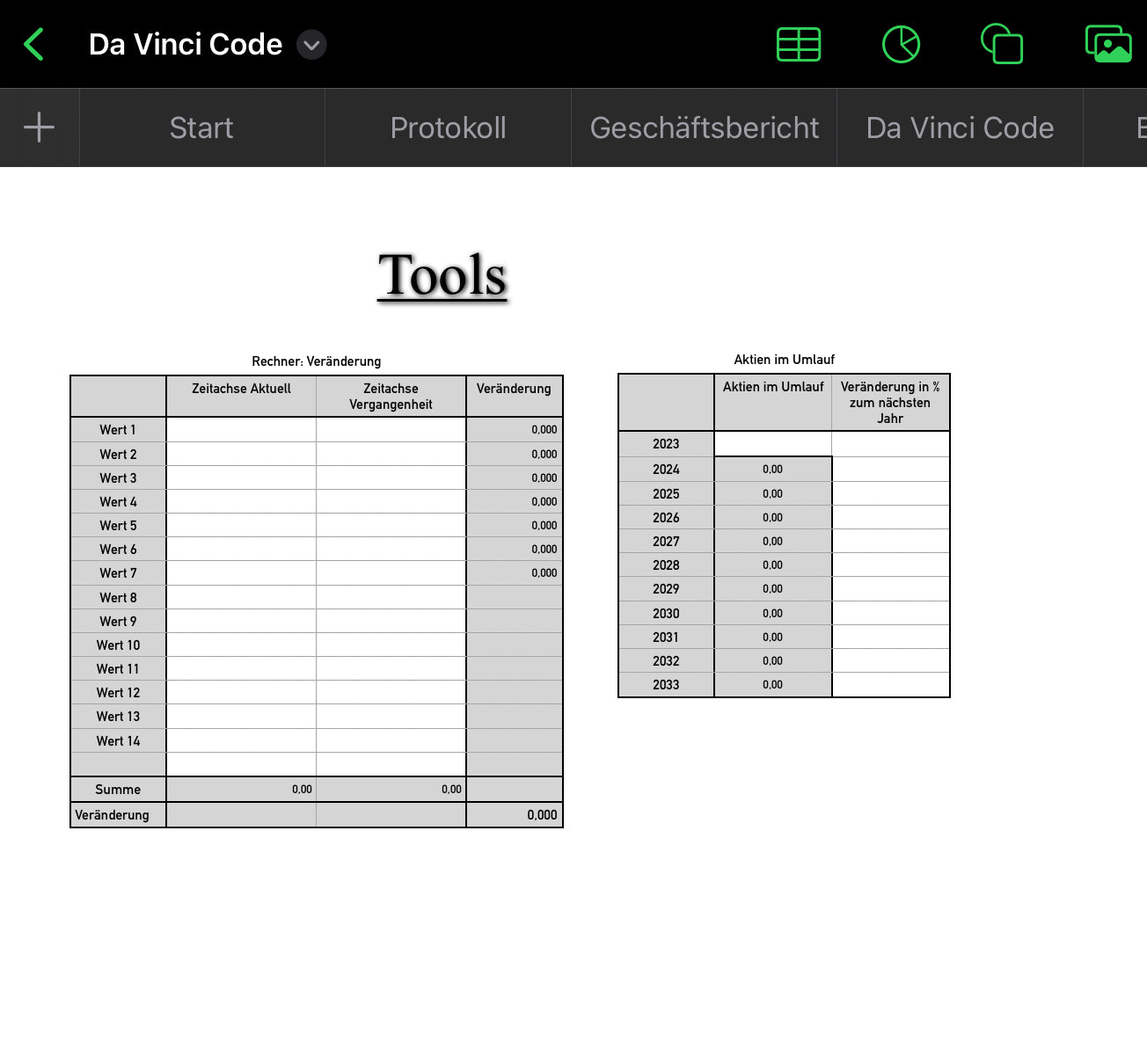Image resolution: width=1147 pixels, height=1064 pixels.
Task: Select the 'Wert 11' row label
Action: click(x=118, y=669)
